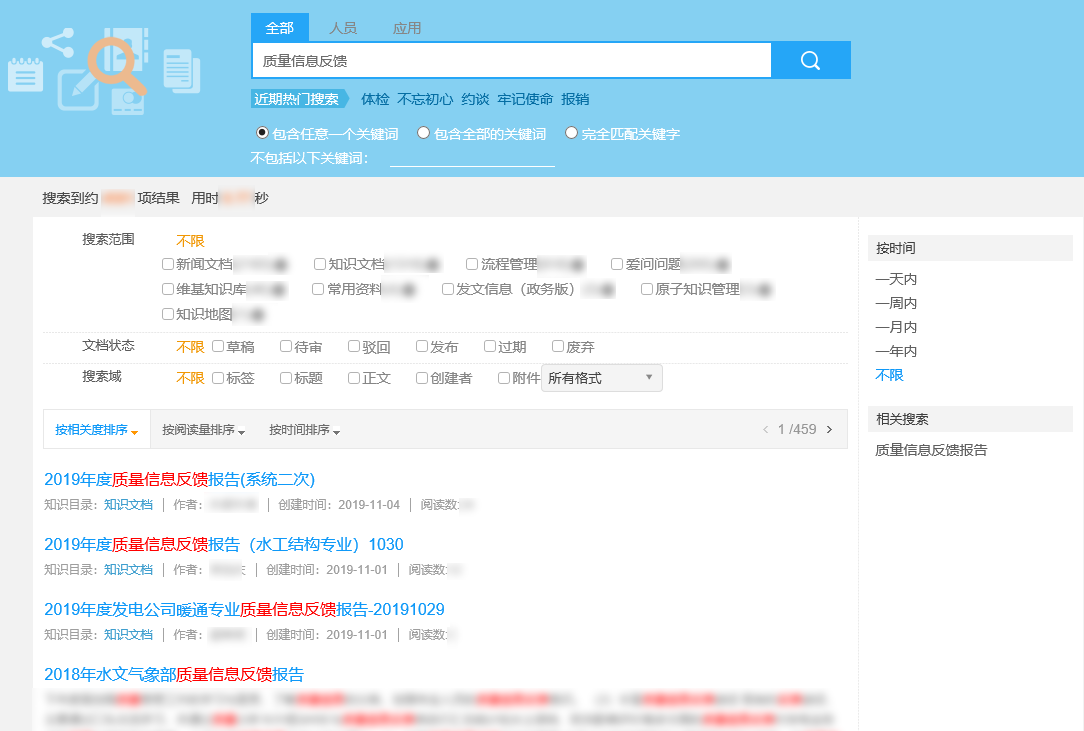Image resolution: width=1084 pixels, height=731 pixels.
Task: Open 按相关度排序 sort dropdown
Action: click(97, 429)
